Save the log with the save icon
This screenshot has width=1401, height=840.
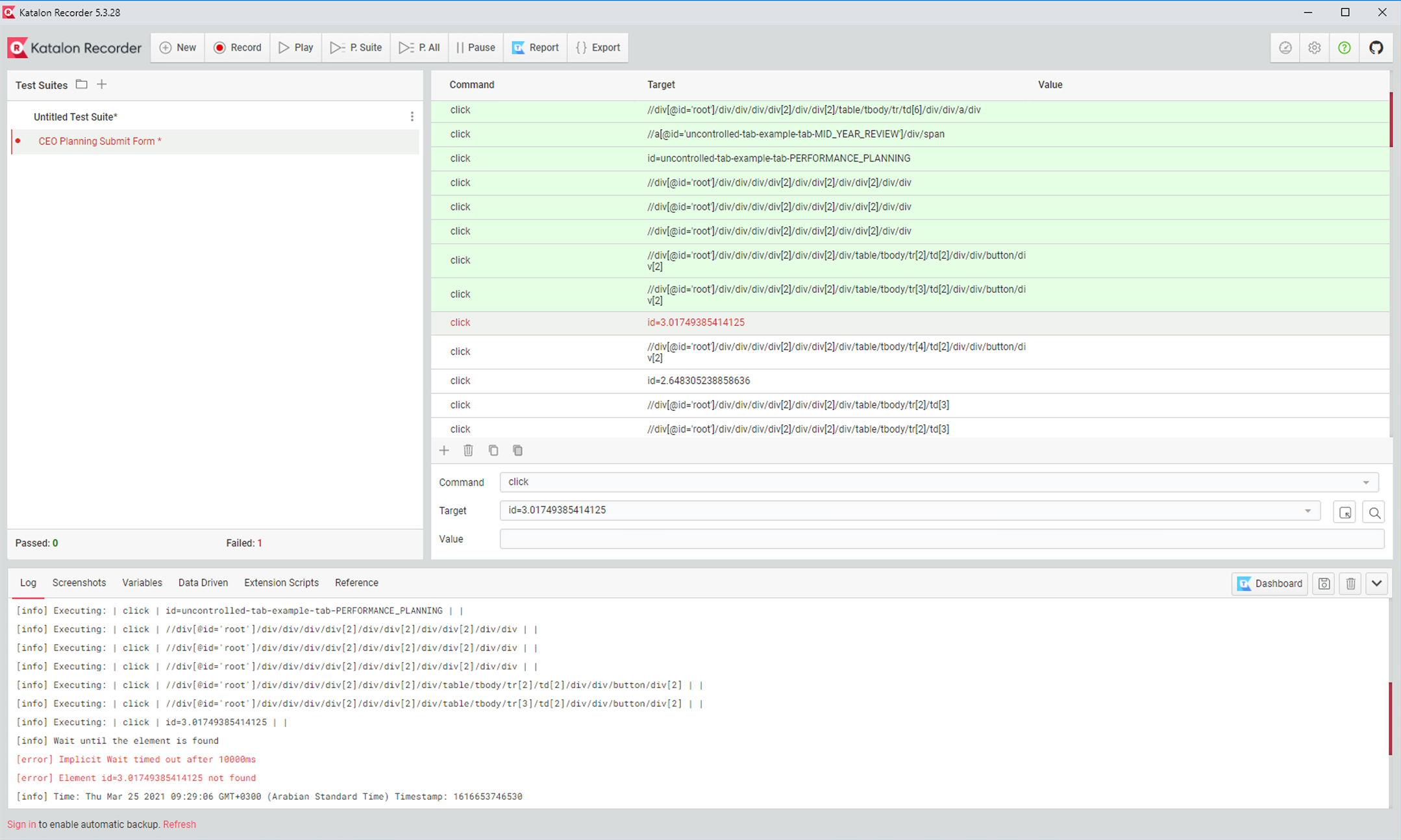click(x=1324, y=584)
